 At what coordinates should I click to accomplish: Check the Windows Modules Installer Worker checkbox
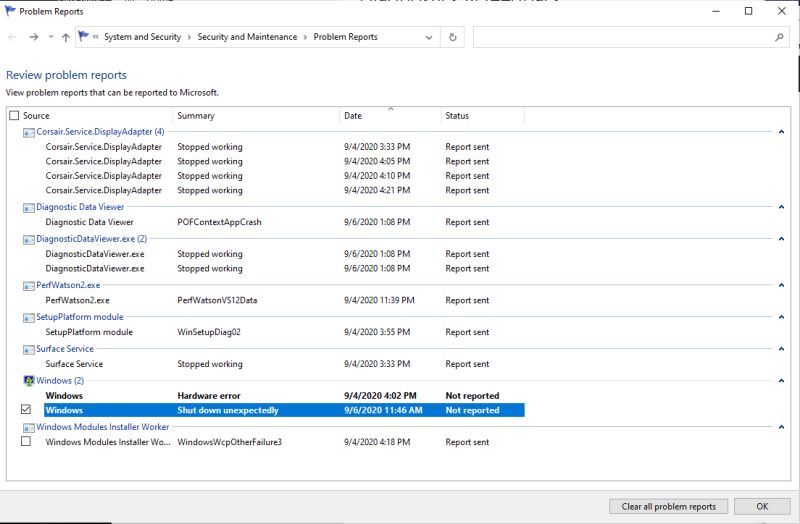tap(26, 441)
